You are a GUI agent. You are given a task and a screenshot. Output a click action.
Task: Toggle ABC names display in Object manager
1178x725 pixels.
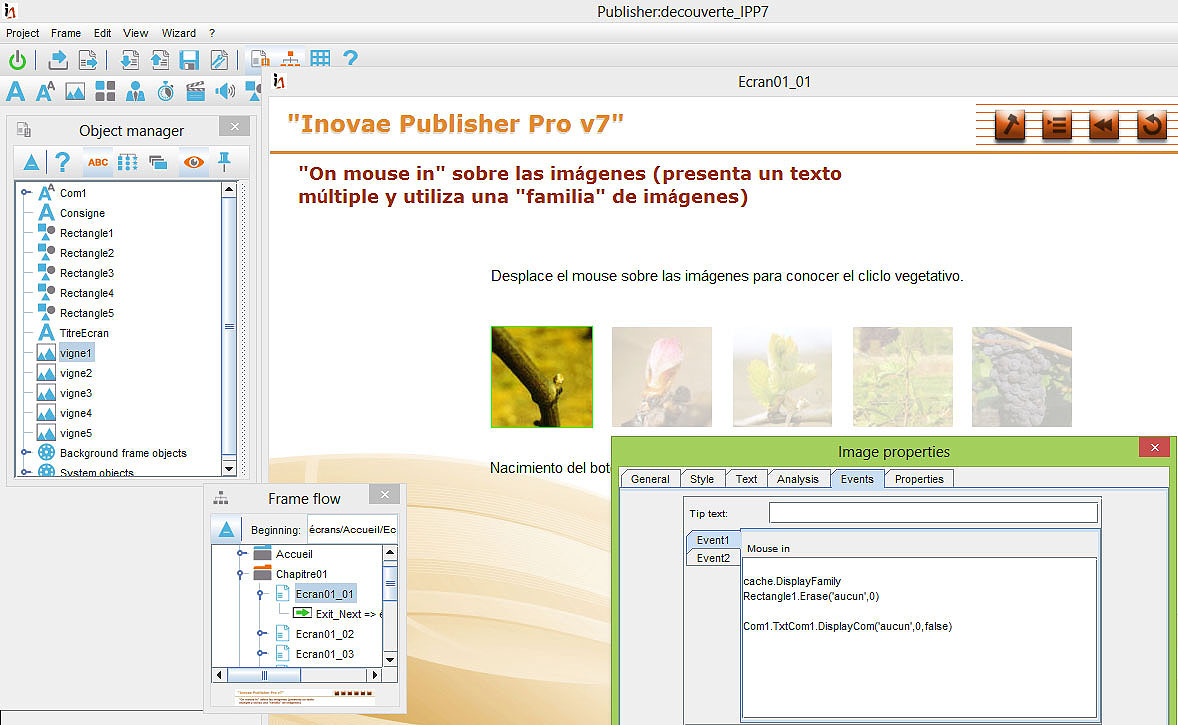pos(98,162)
